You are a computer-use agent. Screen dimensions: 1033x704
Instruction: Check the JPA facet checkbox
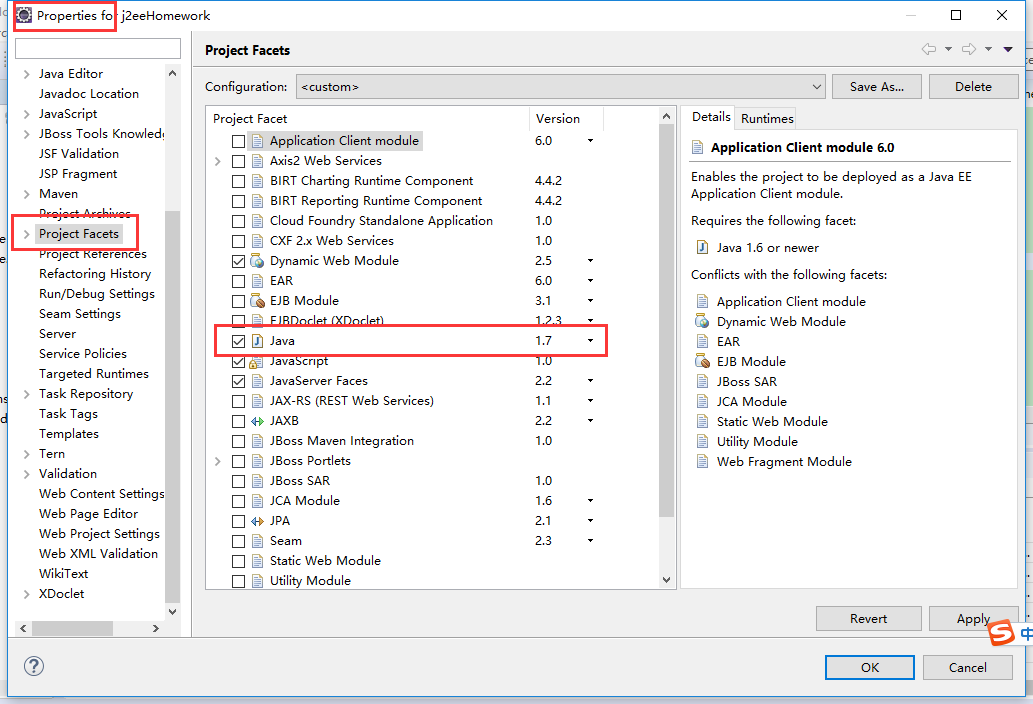(x=238, y=522)
